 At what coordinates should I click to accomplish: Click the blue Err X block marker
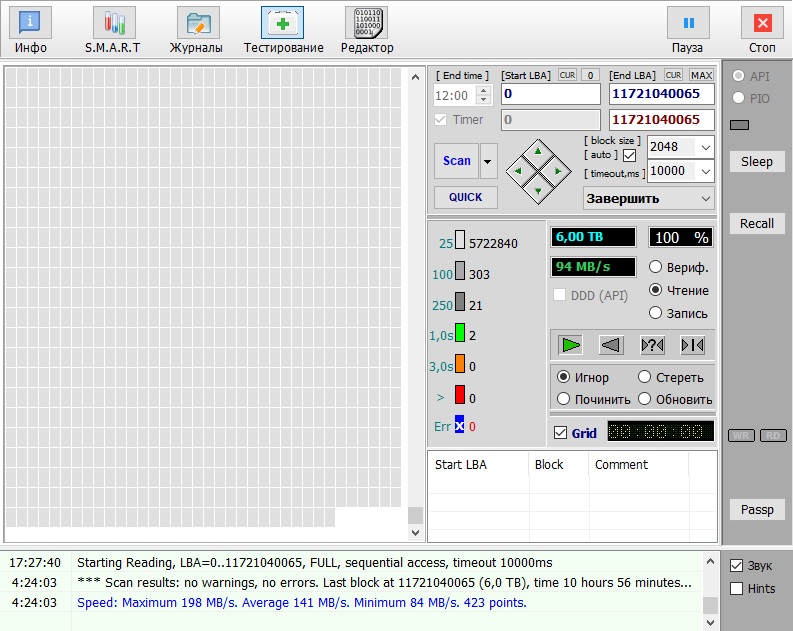pos(459,425)
